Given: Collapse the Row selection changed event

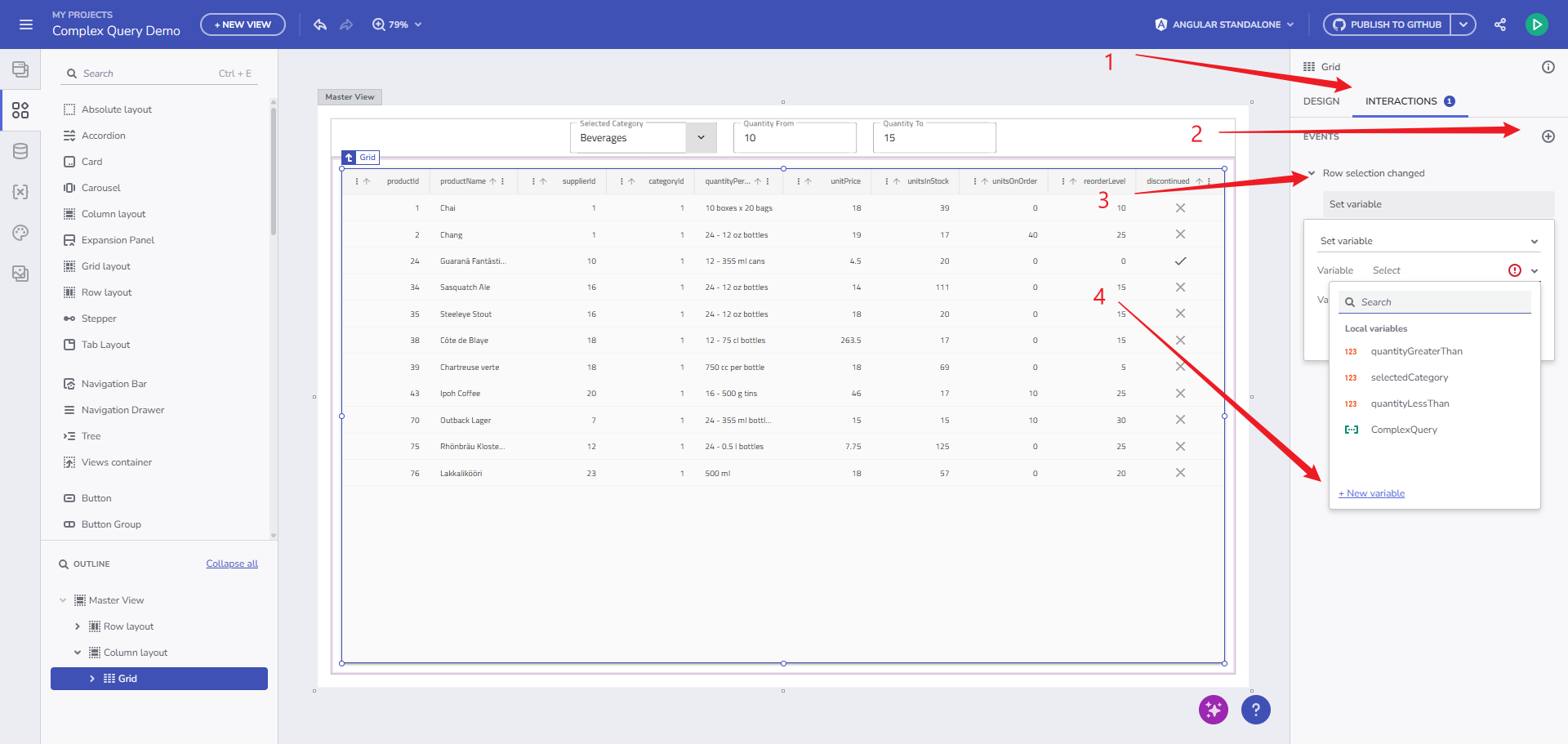Looking at the screenshot, I should coord(1312,173).
